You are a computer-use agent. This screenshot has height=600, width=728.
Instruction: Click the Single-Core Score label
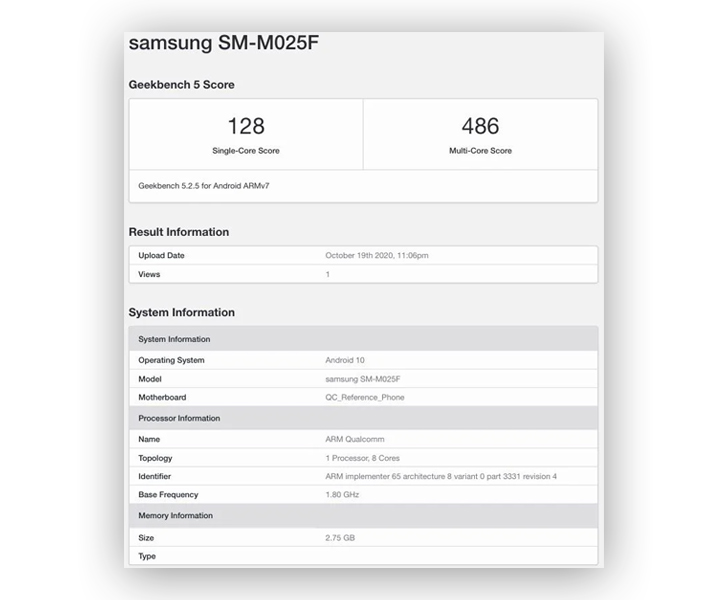click(246, 150)
